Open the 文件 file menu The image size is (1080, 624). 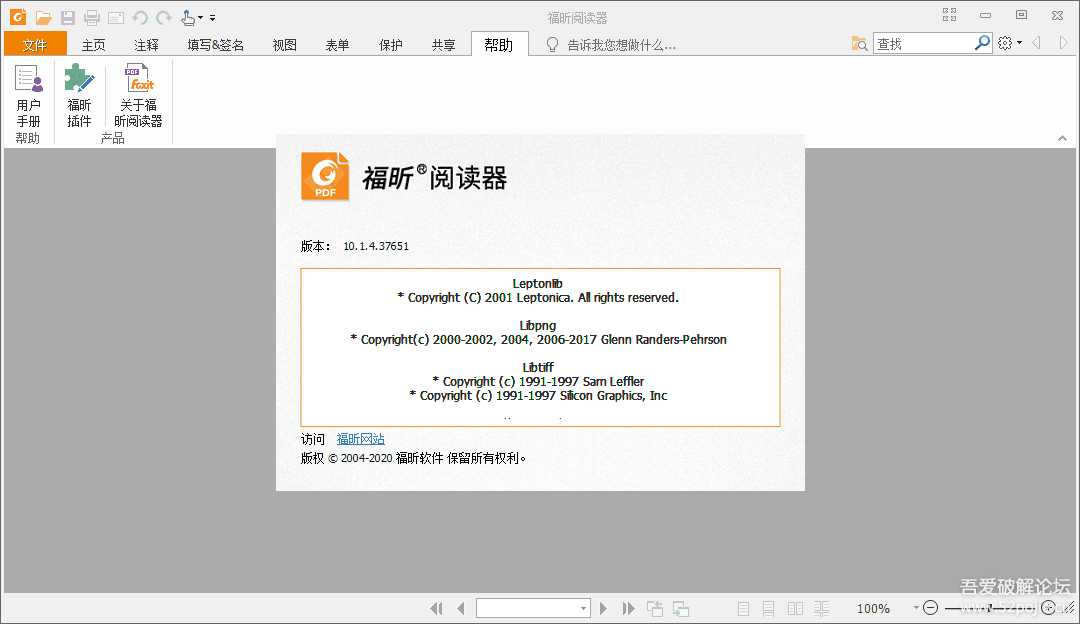point(35,45)
